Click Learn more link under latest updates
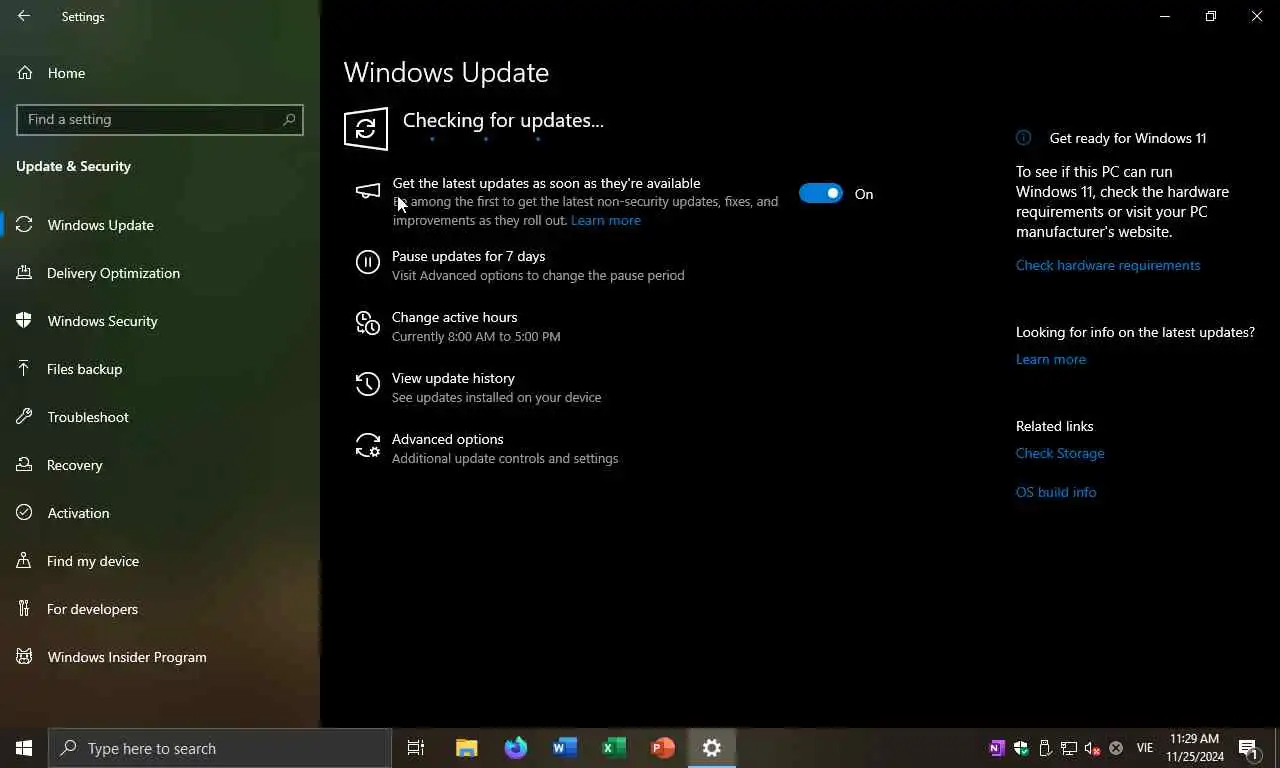 point(606,220)
